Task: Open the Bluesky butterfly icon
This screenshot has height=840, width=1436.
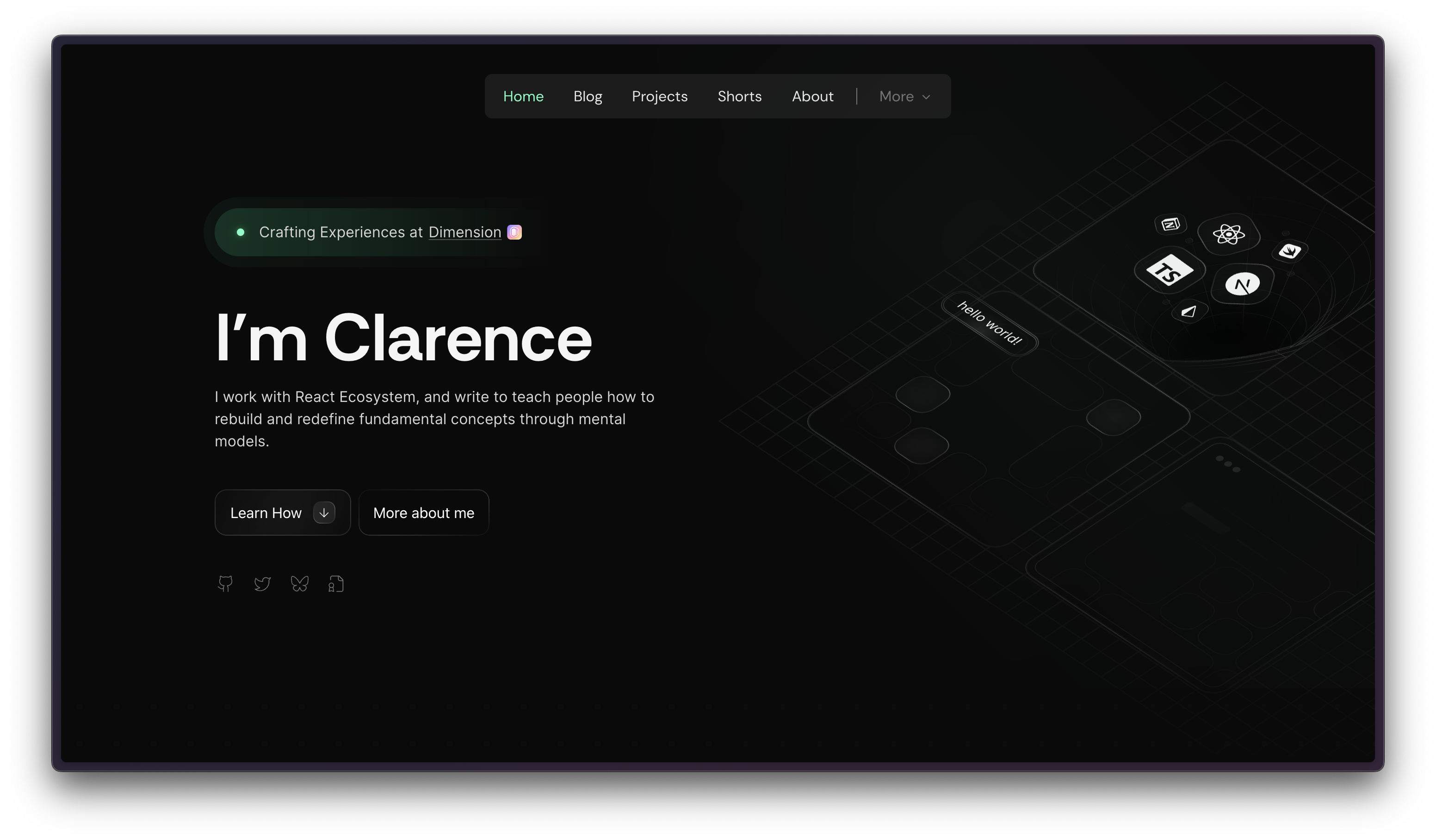Action: pyautogui.click(x=299, y=584)
